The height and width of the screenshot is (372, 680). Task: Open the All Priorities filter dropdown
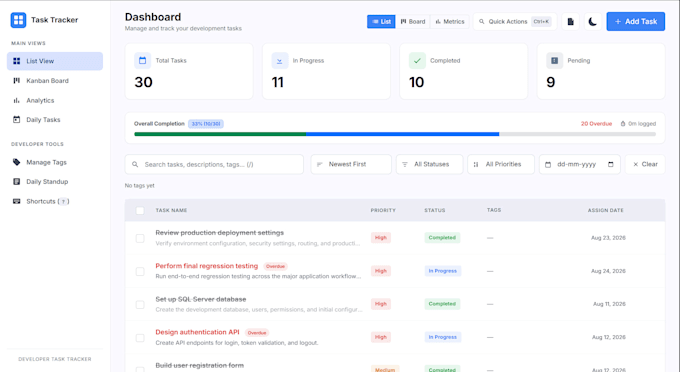(501, 164)
